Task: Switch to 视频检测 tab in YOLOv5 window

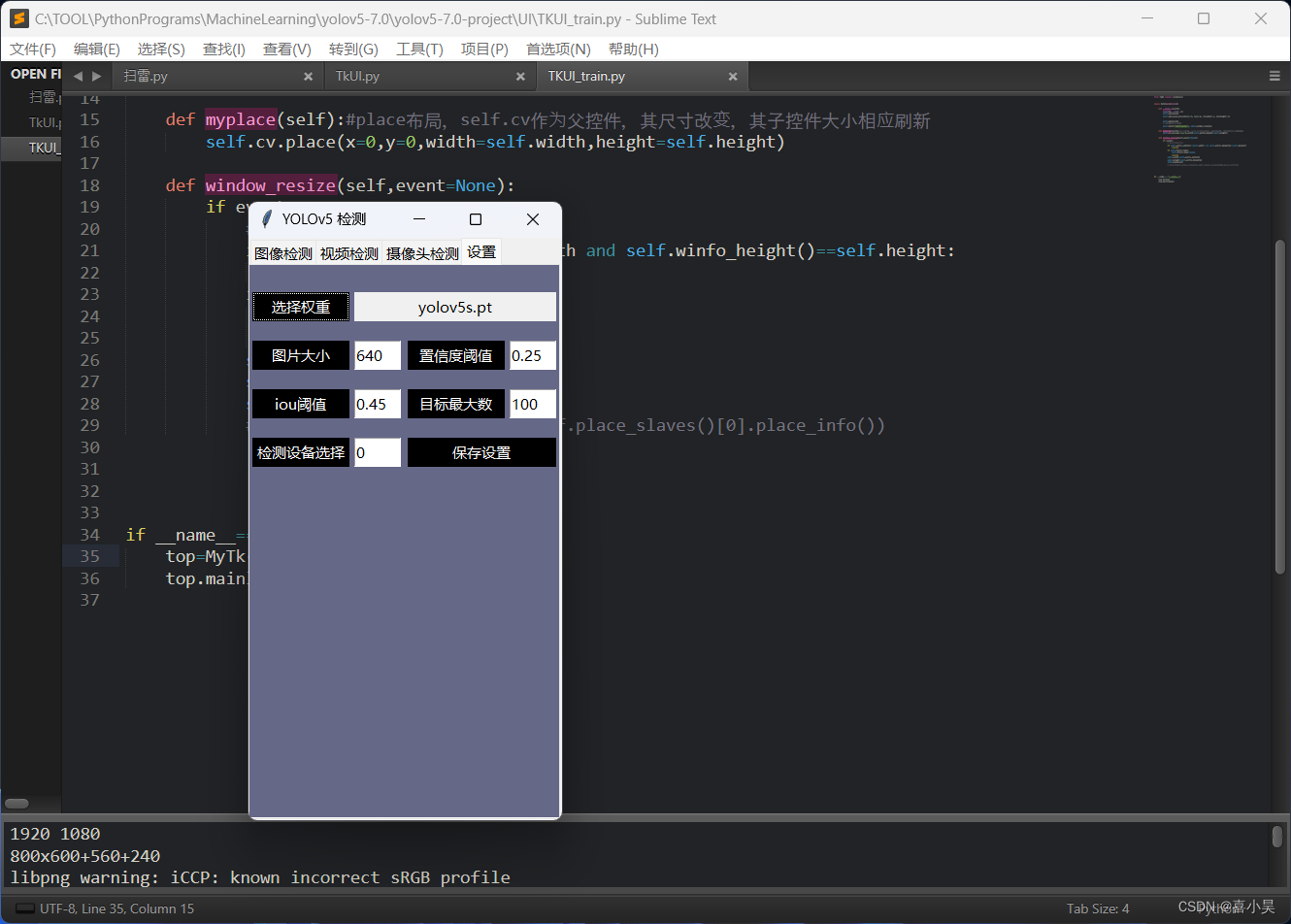Action: point(349,253)
